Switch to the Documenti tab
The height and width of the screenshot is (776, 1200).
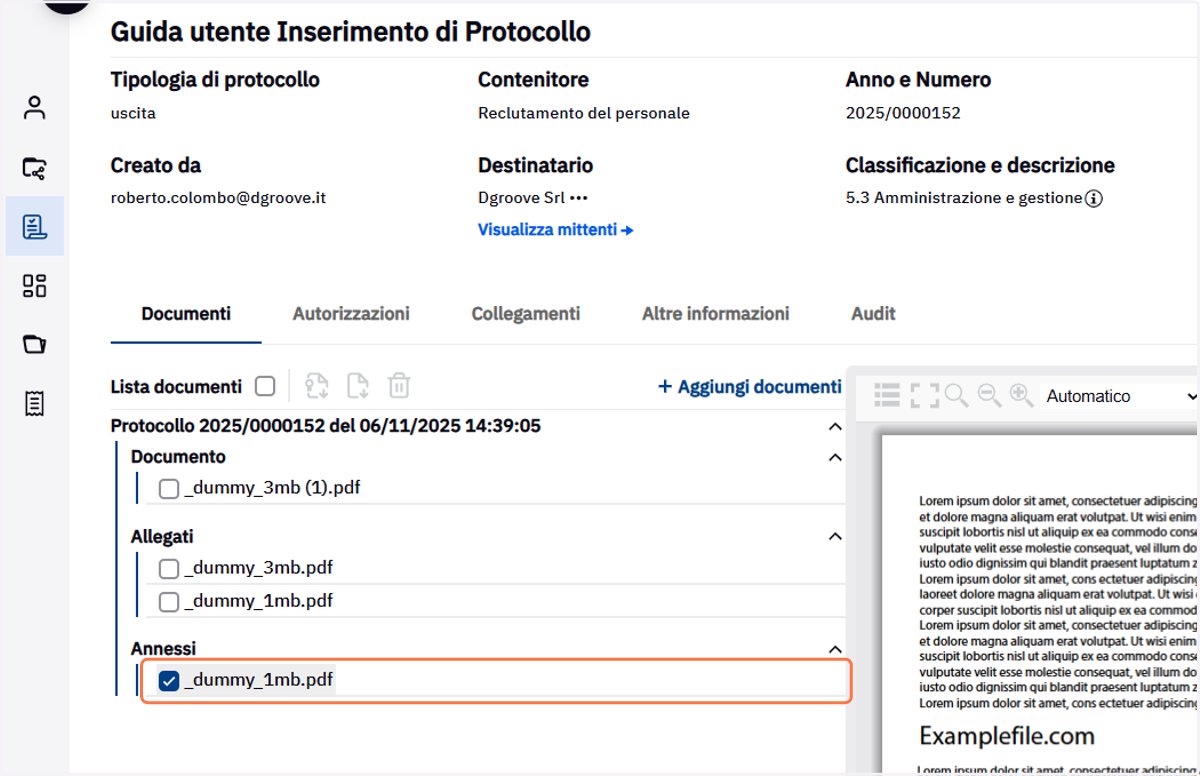point(186,314)
